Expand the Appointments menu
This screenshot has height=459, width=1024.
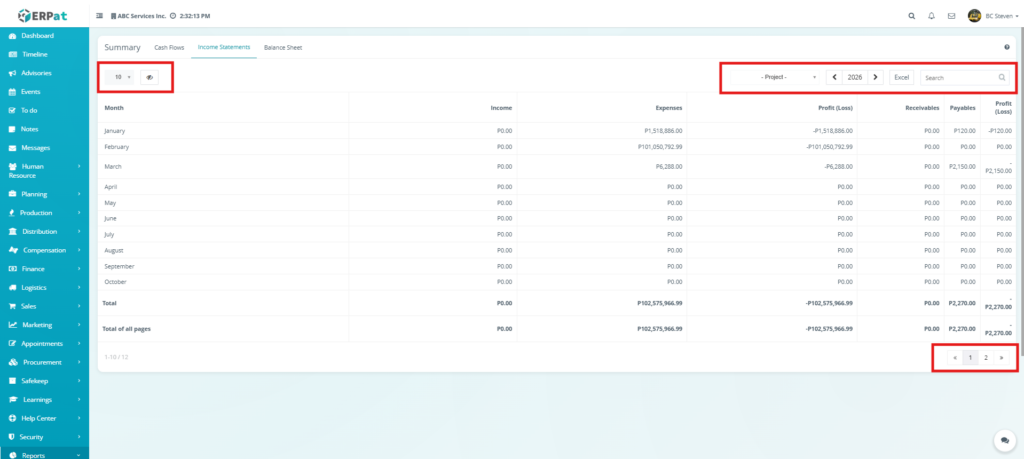click(x=44, y=343)
